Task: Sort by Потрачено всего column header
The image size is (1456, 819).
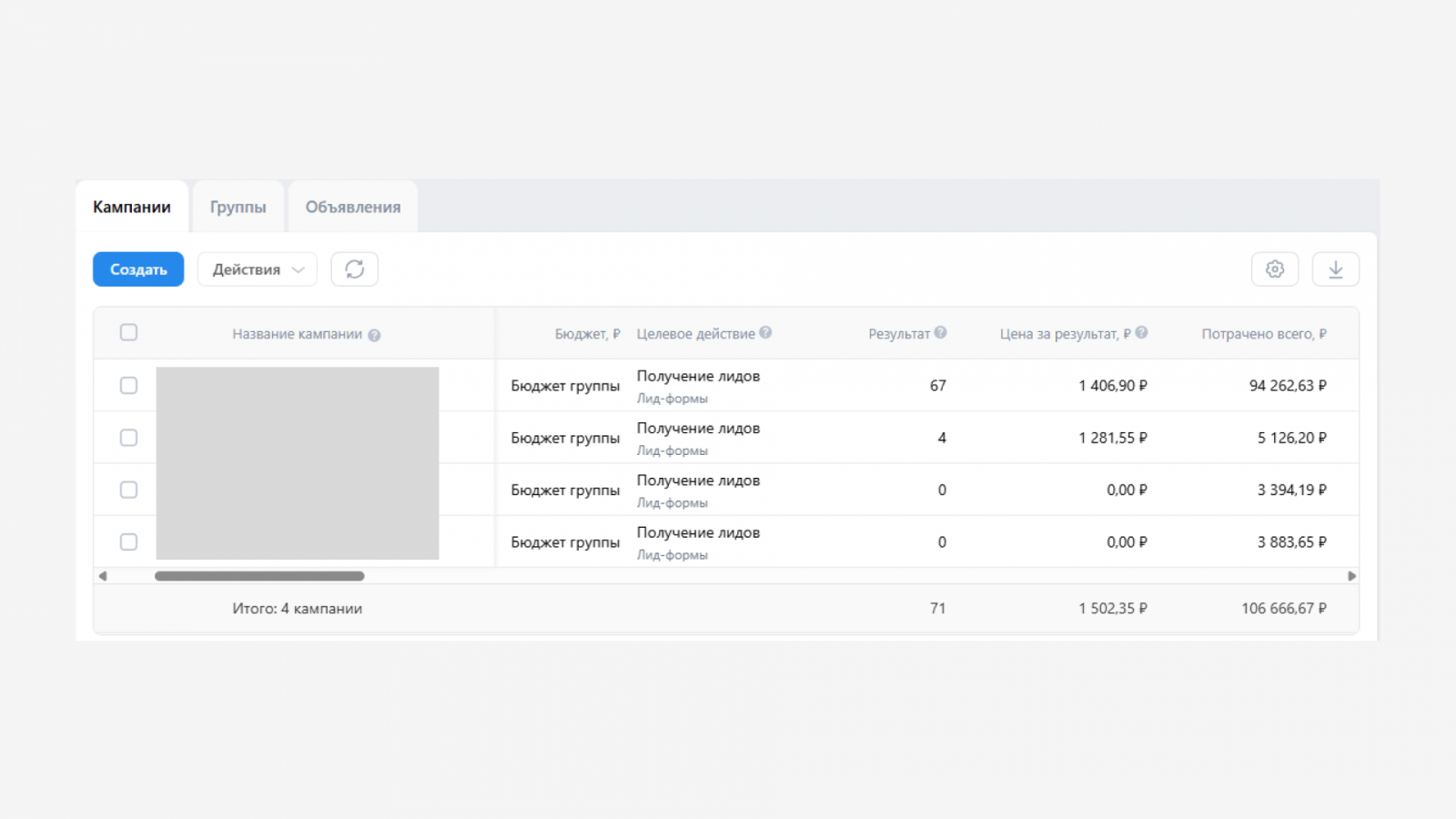Action: coord(1263,334)
